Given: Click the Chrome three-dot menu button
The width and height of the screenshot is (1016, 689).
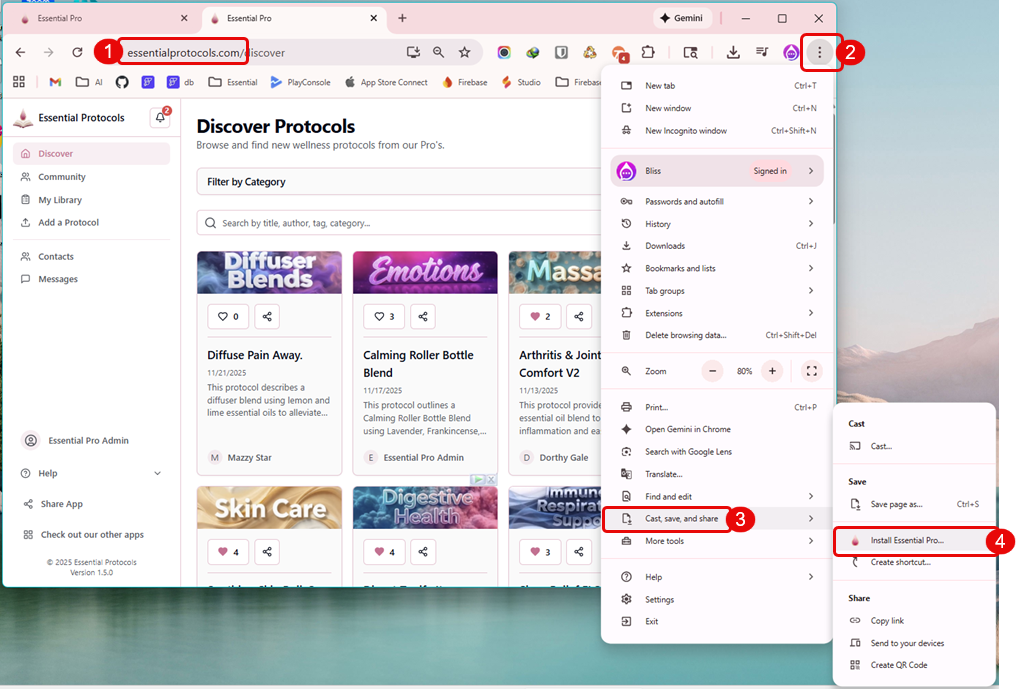Looking at the screenshot, I should (x=819, y=53).
